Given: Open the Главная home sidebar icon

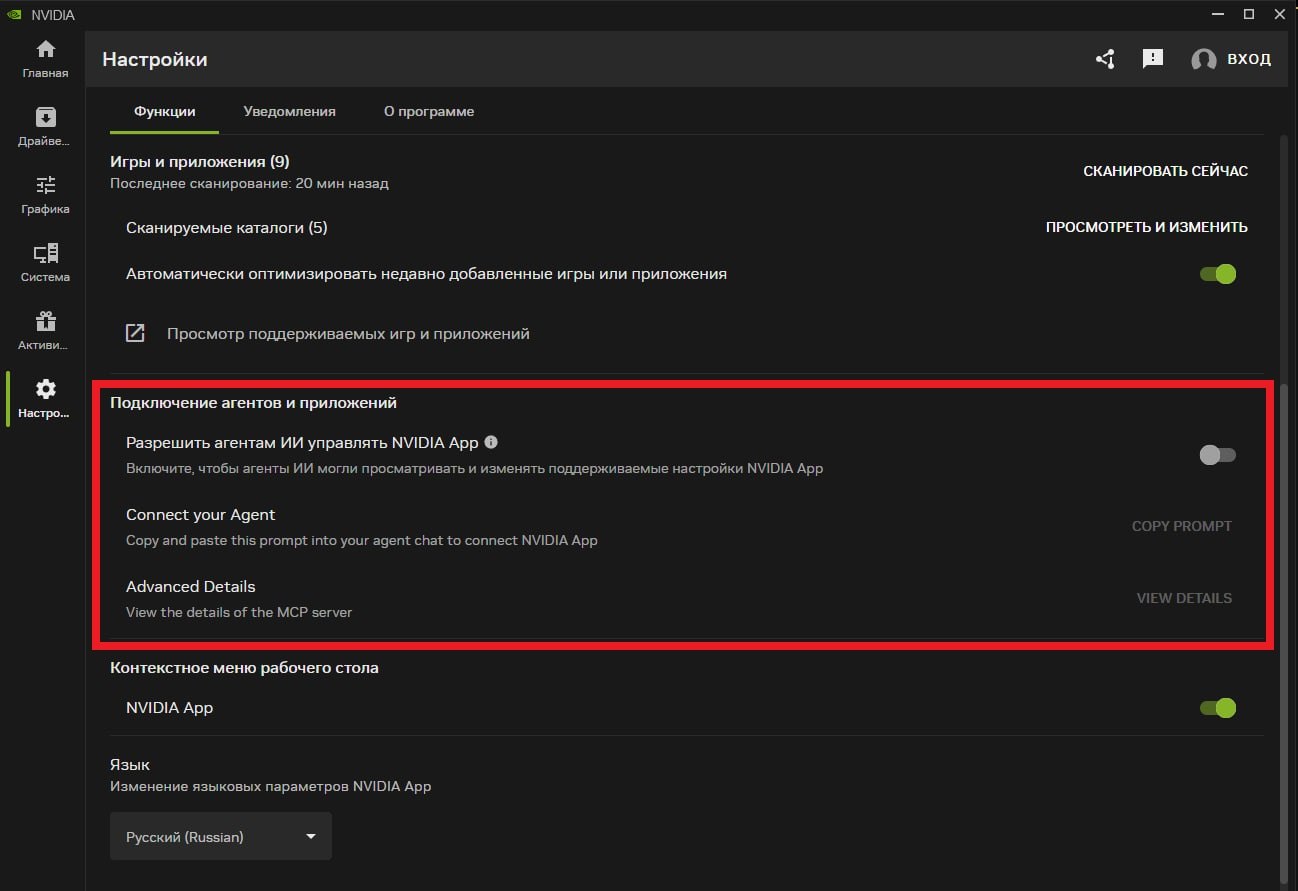Looking at the screenshot, I should [x=45, y=60].
